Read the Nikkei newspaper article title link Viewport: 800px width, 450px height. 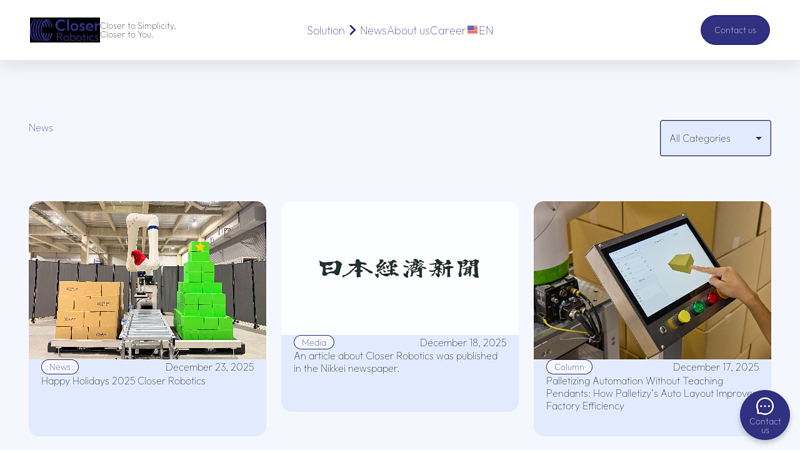395,362
